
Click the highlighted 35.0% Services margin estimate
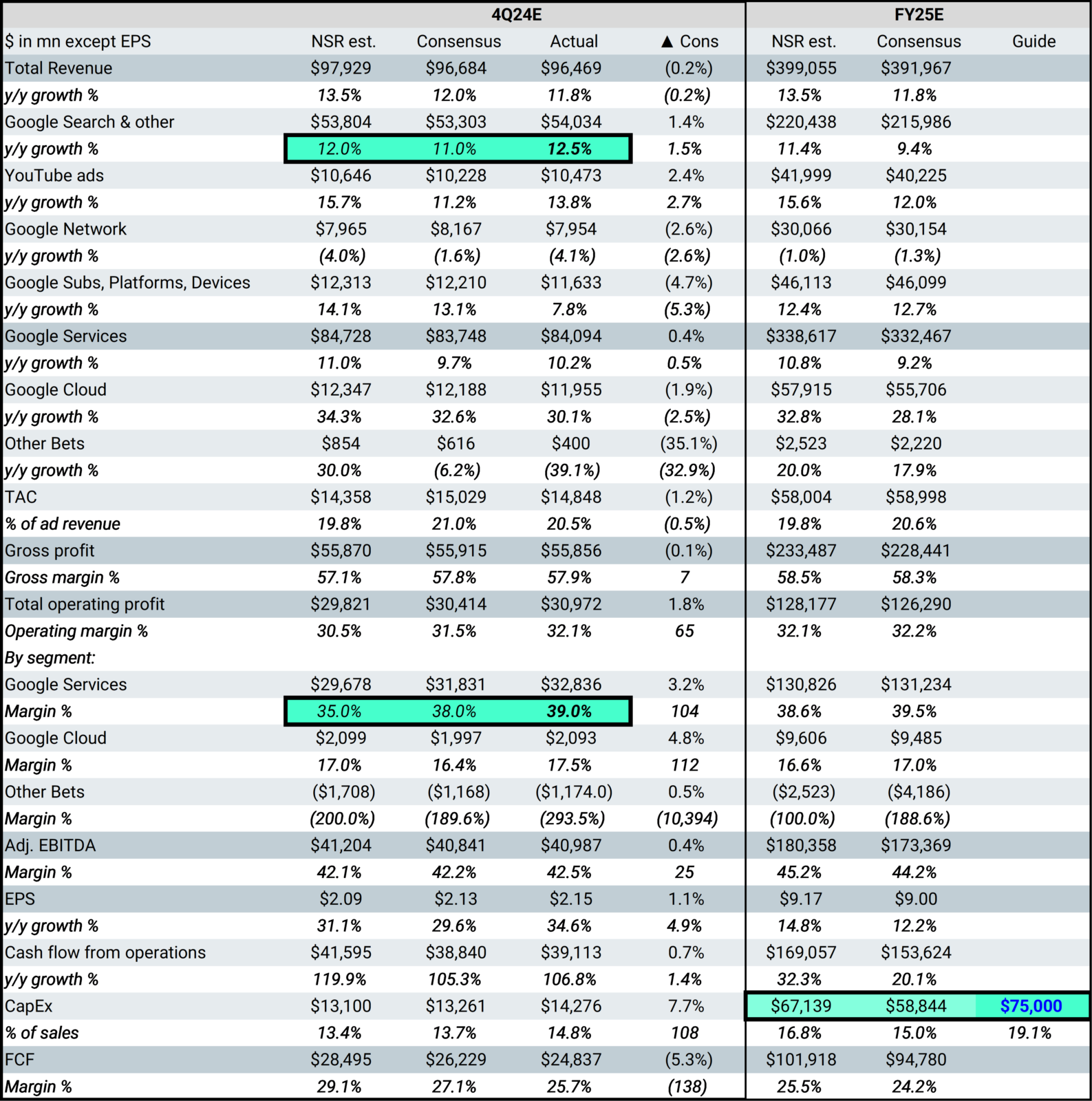339,712
